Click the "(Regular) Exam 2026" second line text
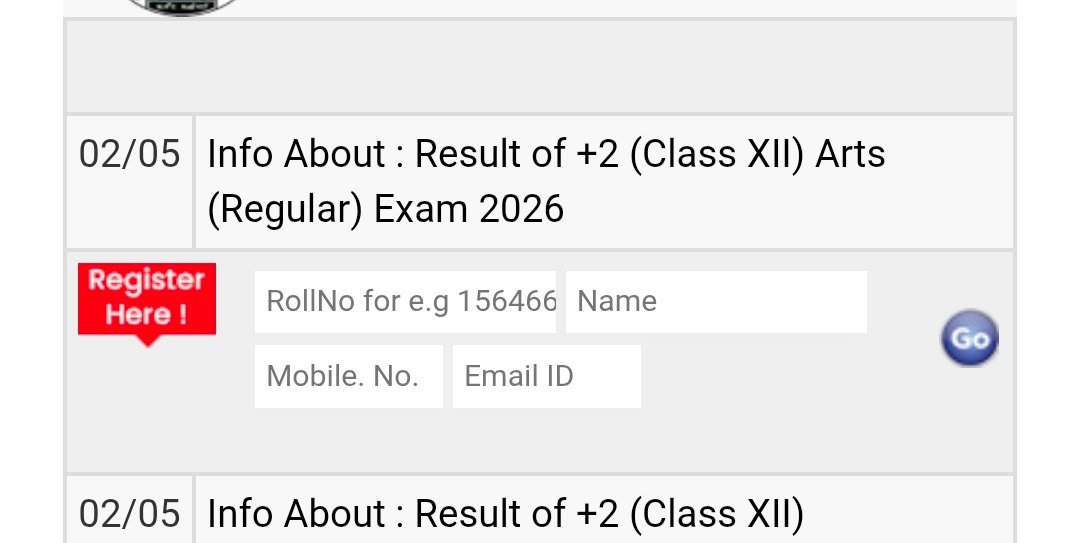The image size is (1080, 543). coord(386,209)
